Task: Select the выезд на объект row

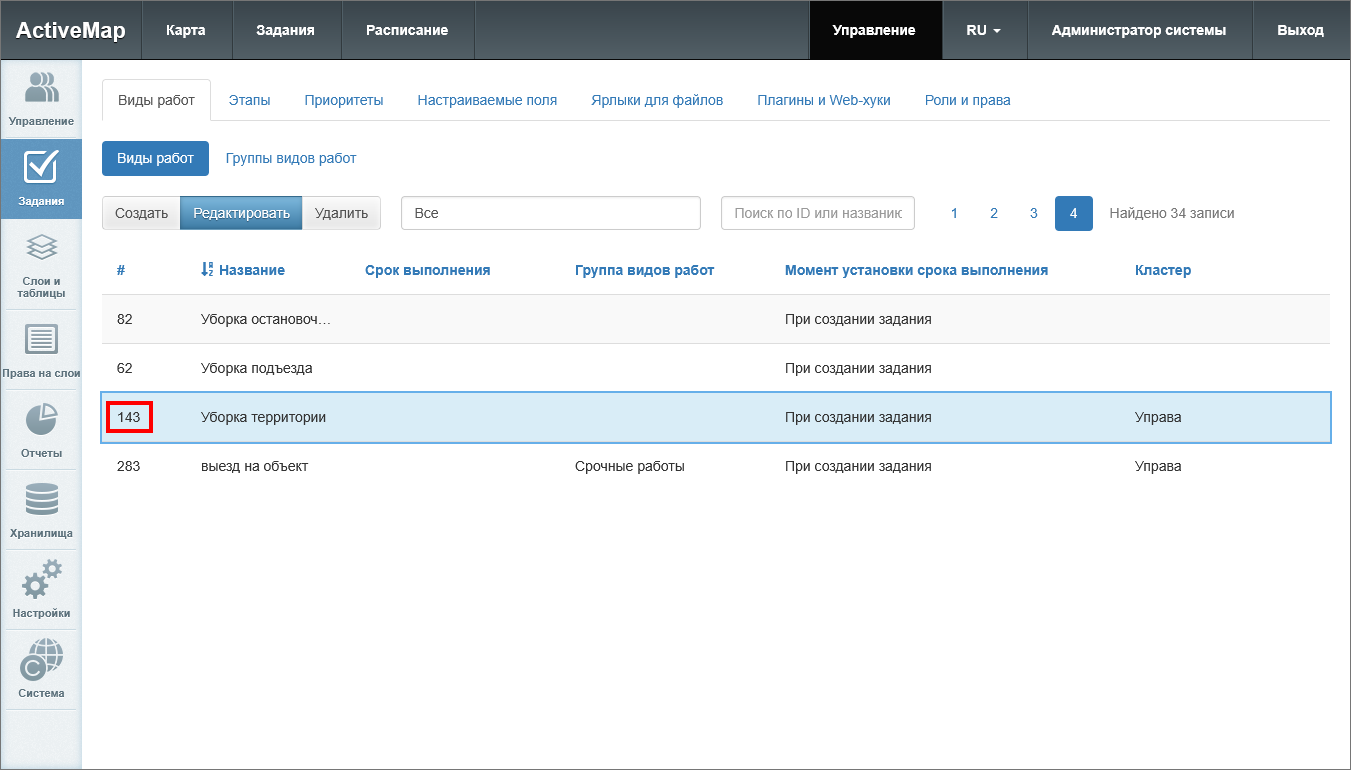Action: 254,466
